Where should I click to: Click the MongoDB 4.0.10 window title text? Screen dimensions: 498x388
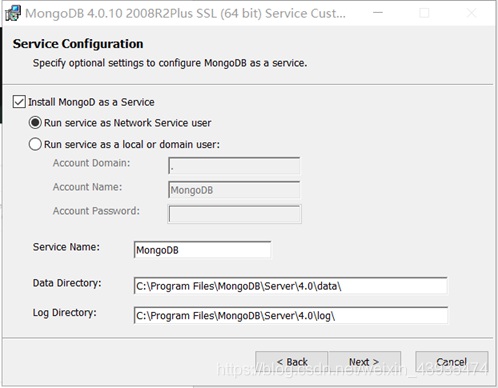[185, 13]
